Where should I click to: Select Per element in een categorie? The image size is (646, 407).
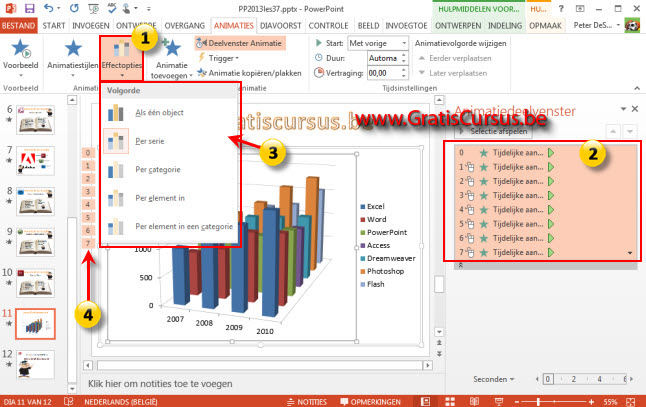pos(170,226)
